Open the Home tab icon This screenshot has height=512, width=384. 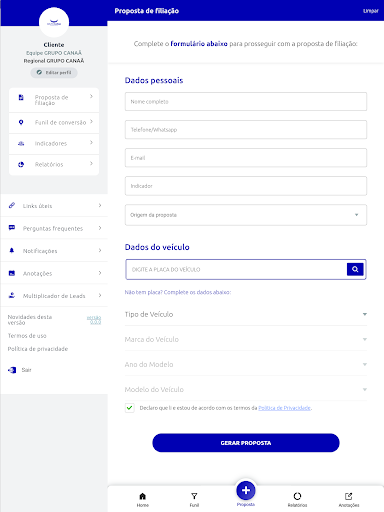(142, 496)
